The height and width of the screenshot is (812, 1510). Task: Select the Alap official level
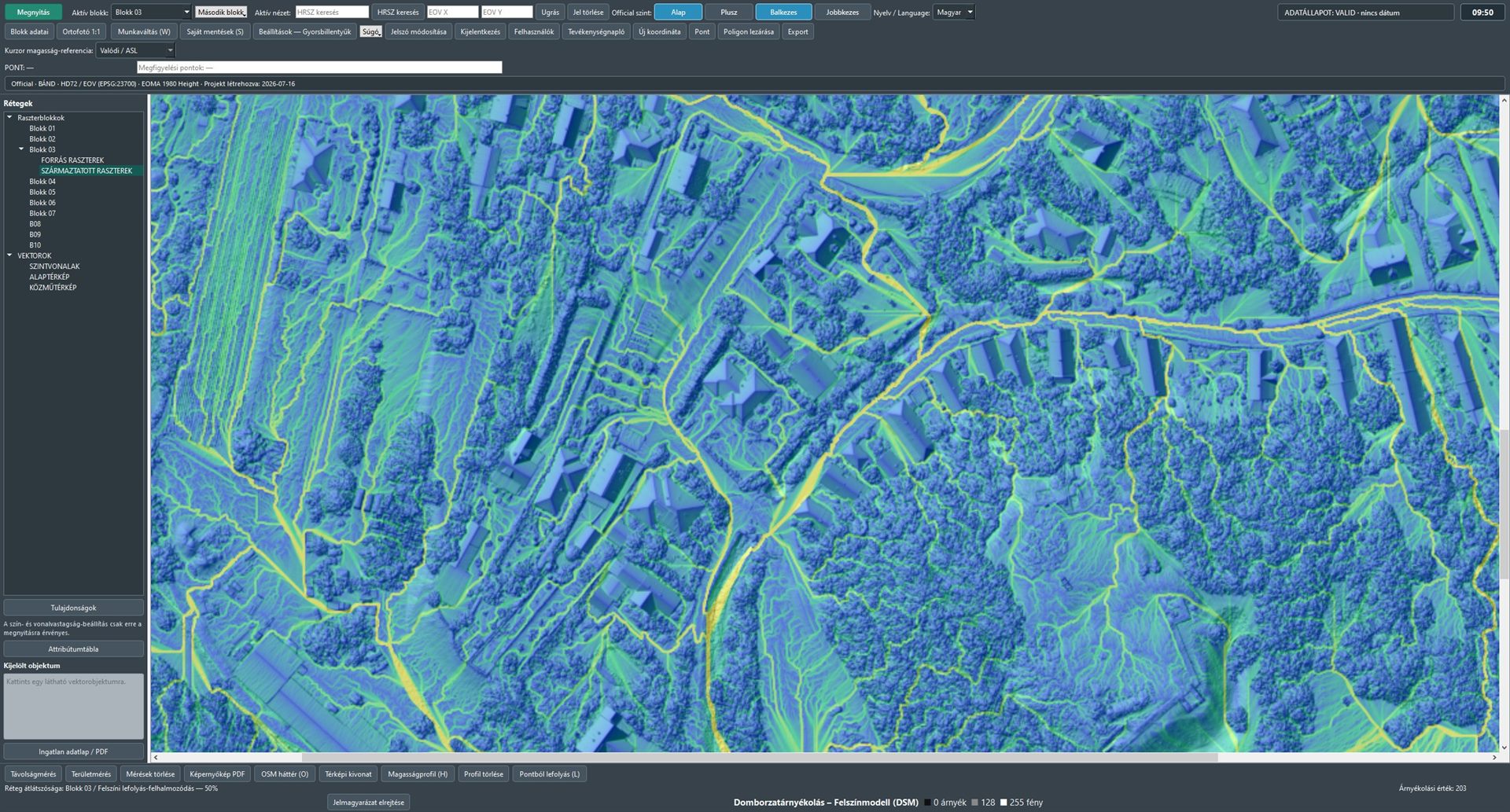(x=678, y=13)
